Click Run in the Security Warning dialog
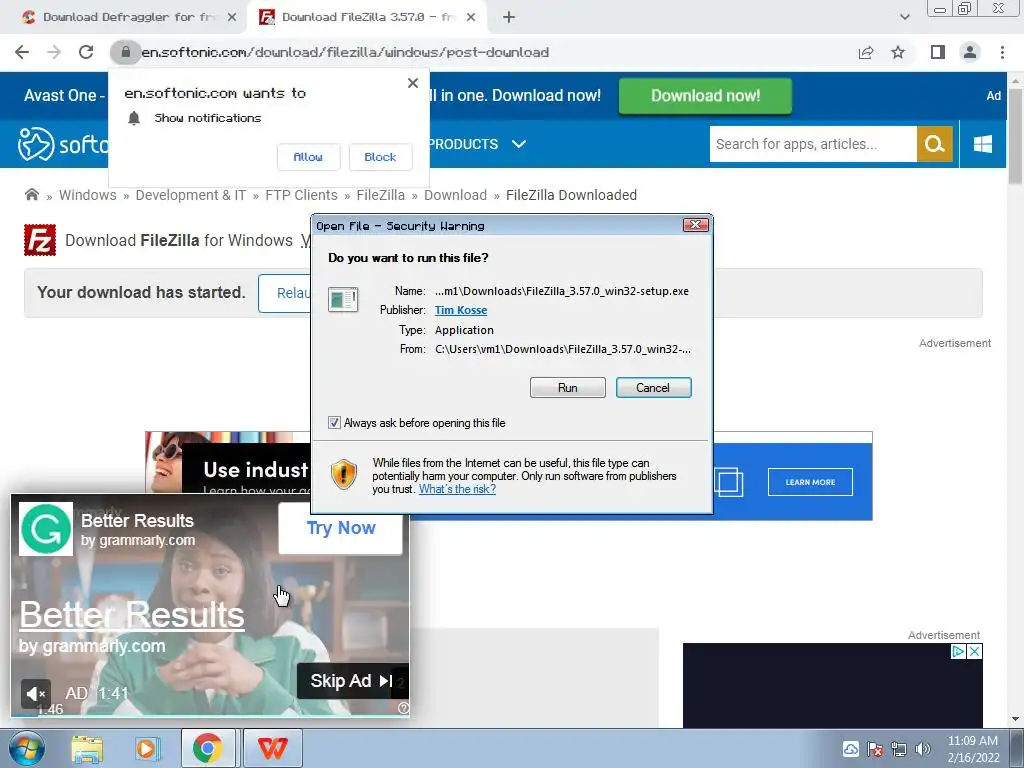This screenshot has height=768, width=1024. [568, 387]
